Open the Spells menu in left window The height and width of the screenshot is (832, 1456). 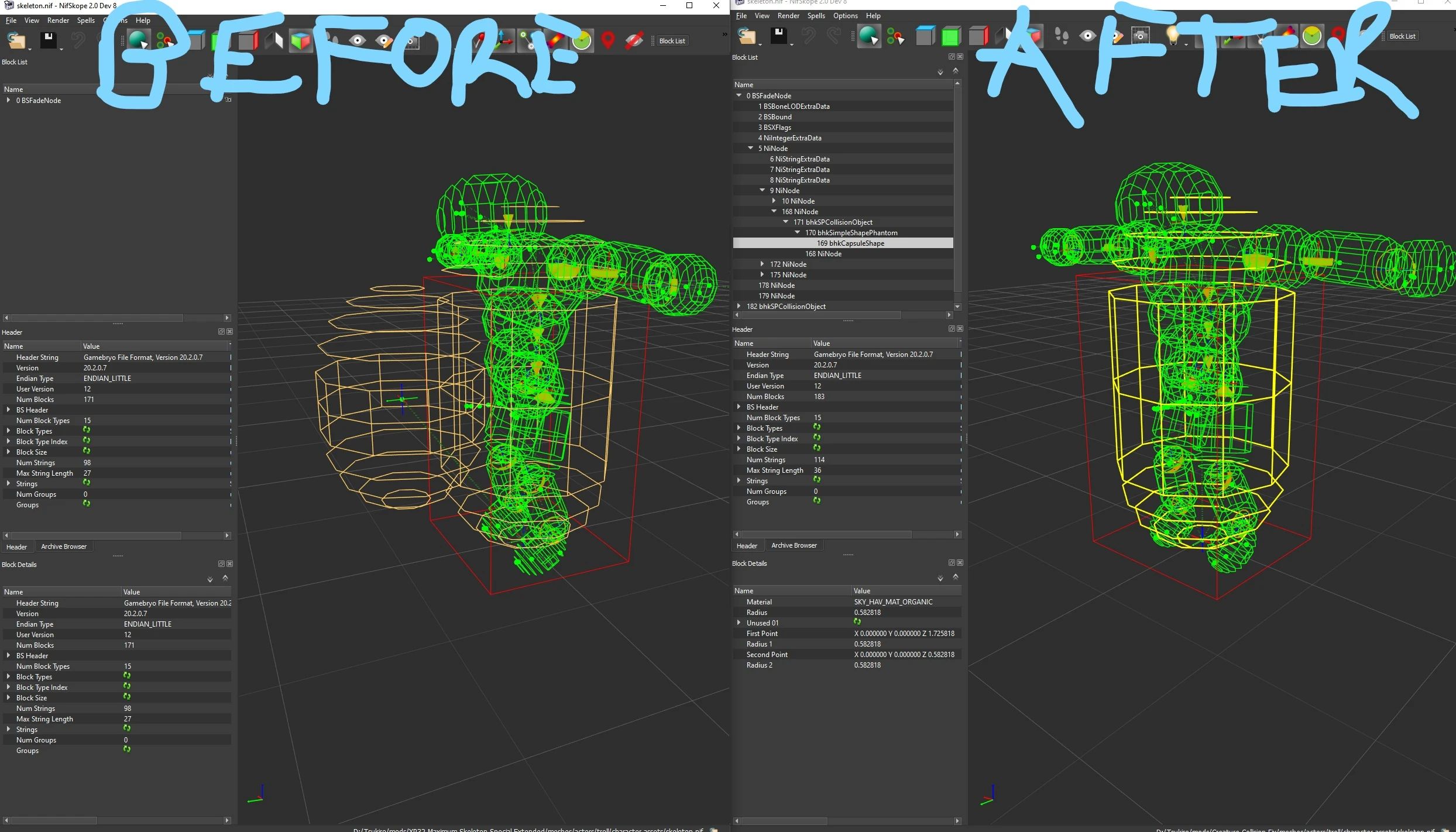coord(86,20)
